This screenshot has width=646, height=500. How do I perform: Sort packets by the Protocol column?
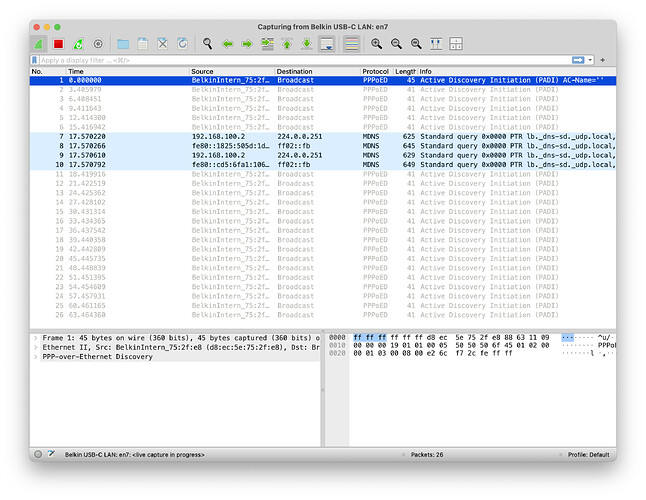[x=375, y=72]
